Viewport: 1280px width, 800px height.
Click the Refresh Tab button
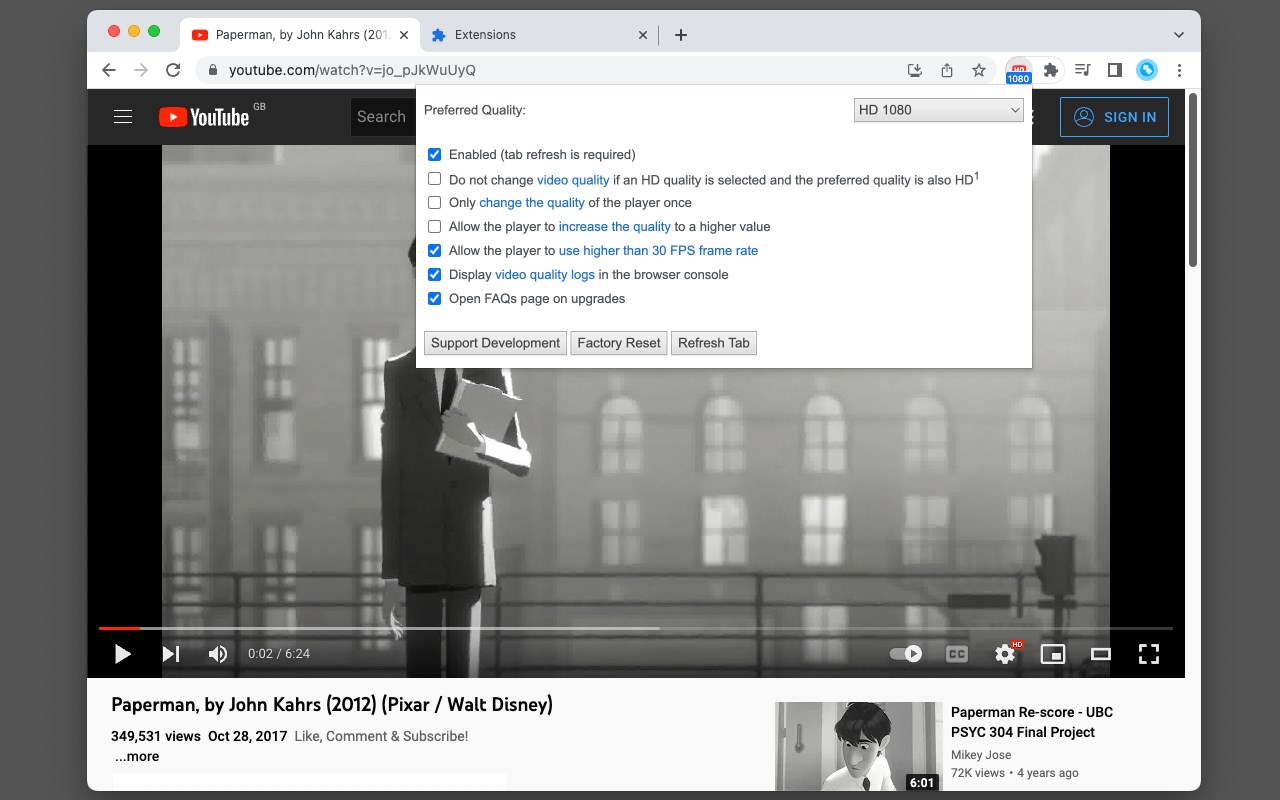click(714, 343)
